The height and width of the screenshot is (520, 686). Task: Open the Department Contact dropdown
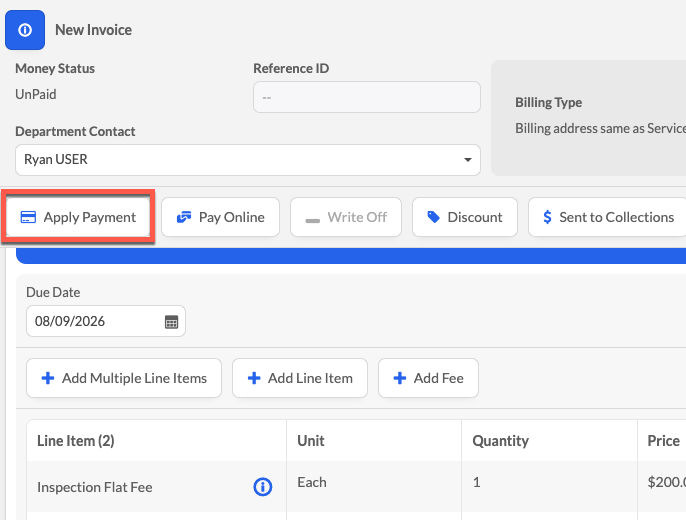pos(248,160)
